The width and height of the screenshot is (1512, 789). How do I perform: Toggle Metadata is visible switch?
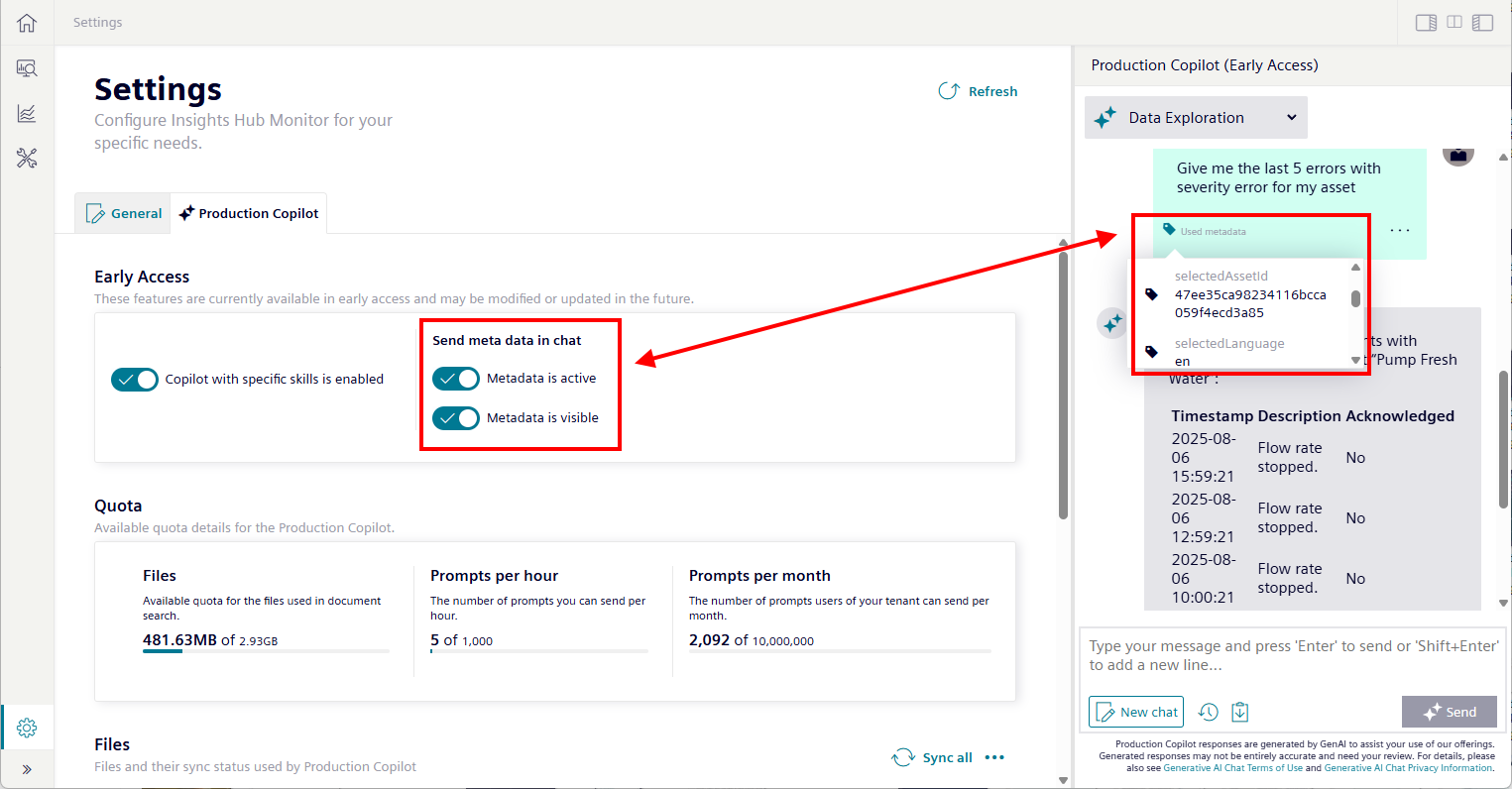pos(456,418)
